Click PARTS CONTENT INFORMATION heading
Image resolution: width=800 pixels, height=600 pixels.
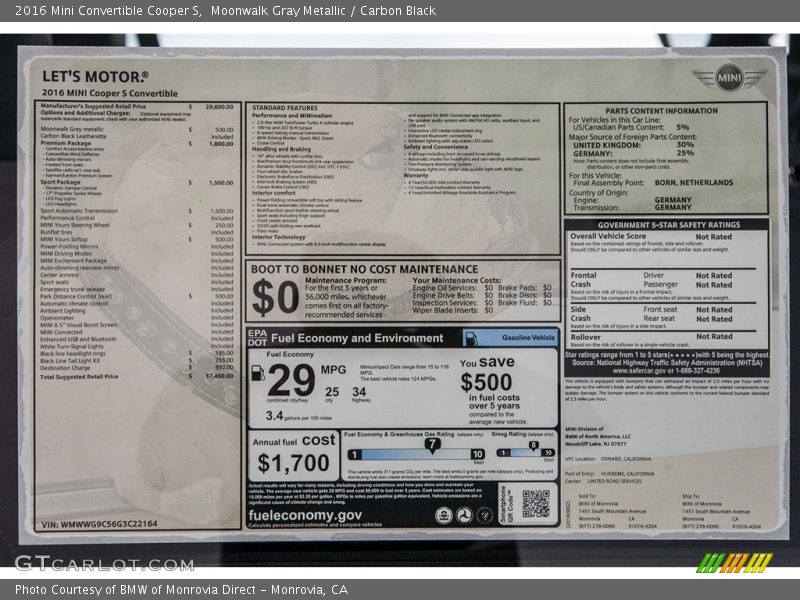[661, 111]
